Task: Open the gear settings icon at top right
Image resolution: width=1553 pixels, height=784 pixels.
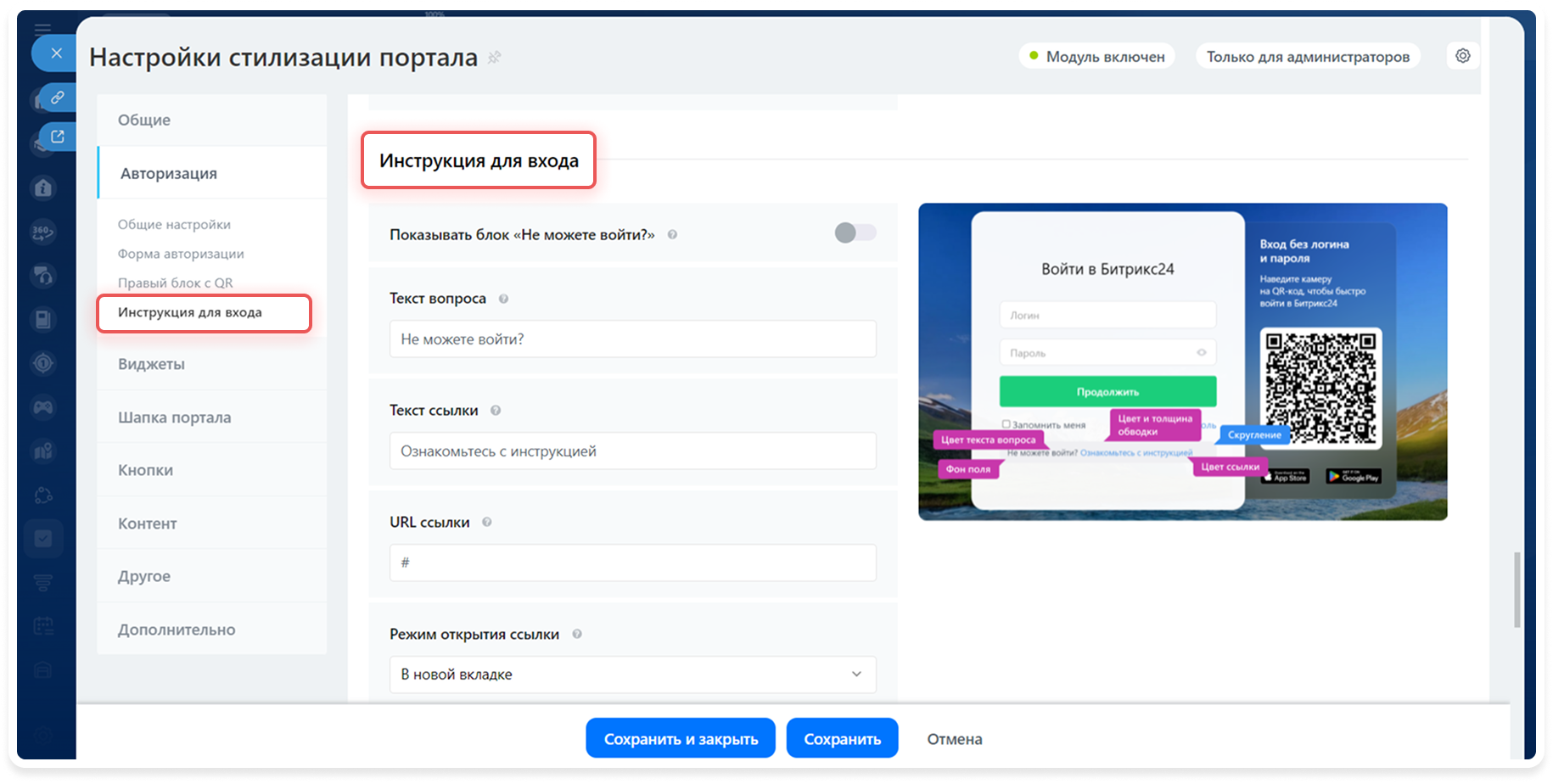Action: pos(1463,56)
